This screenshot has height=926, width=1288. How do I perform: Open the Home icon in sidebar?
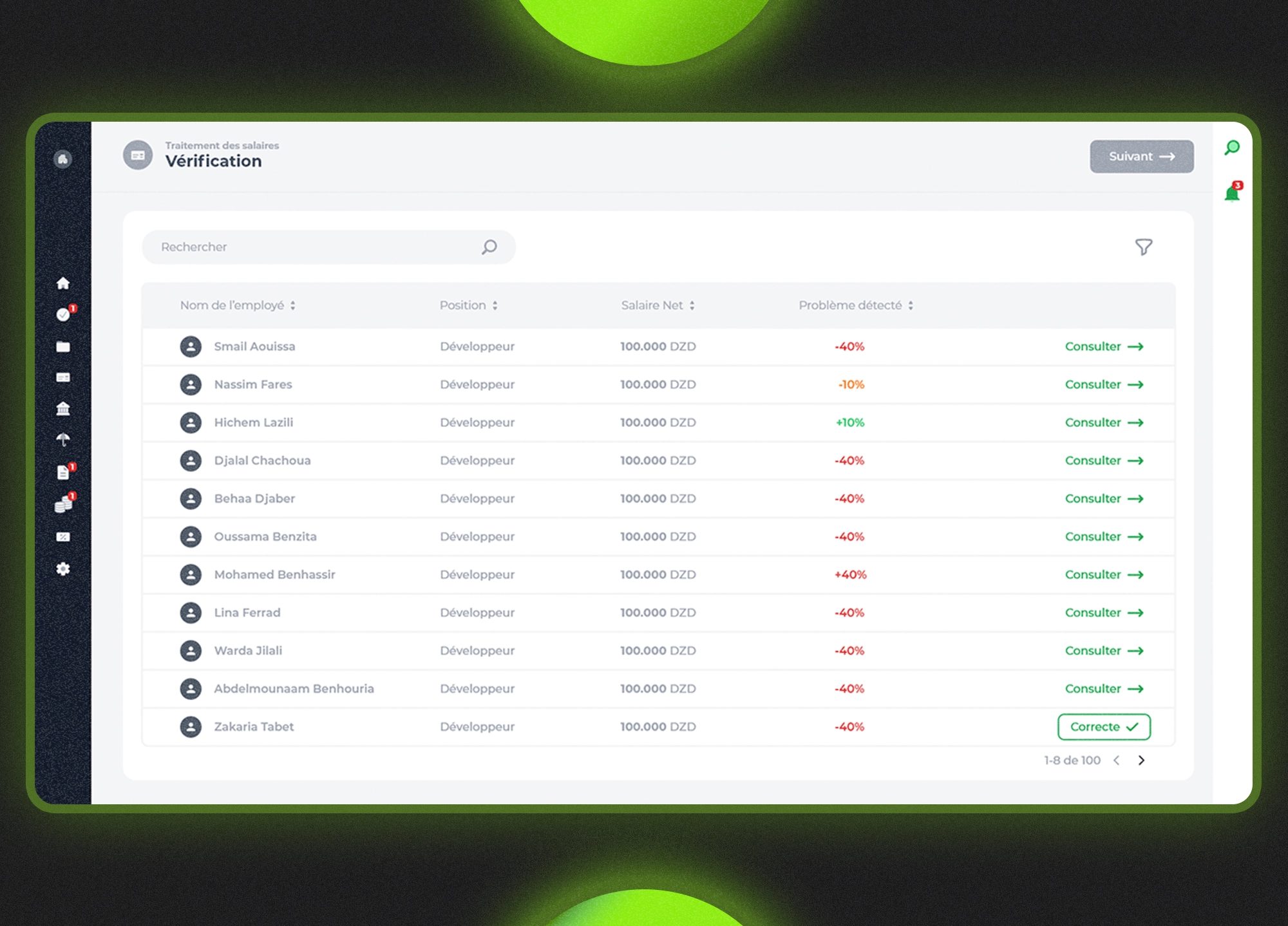coord(63,283)
